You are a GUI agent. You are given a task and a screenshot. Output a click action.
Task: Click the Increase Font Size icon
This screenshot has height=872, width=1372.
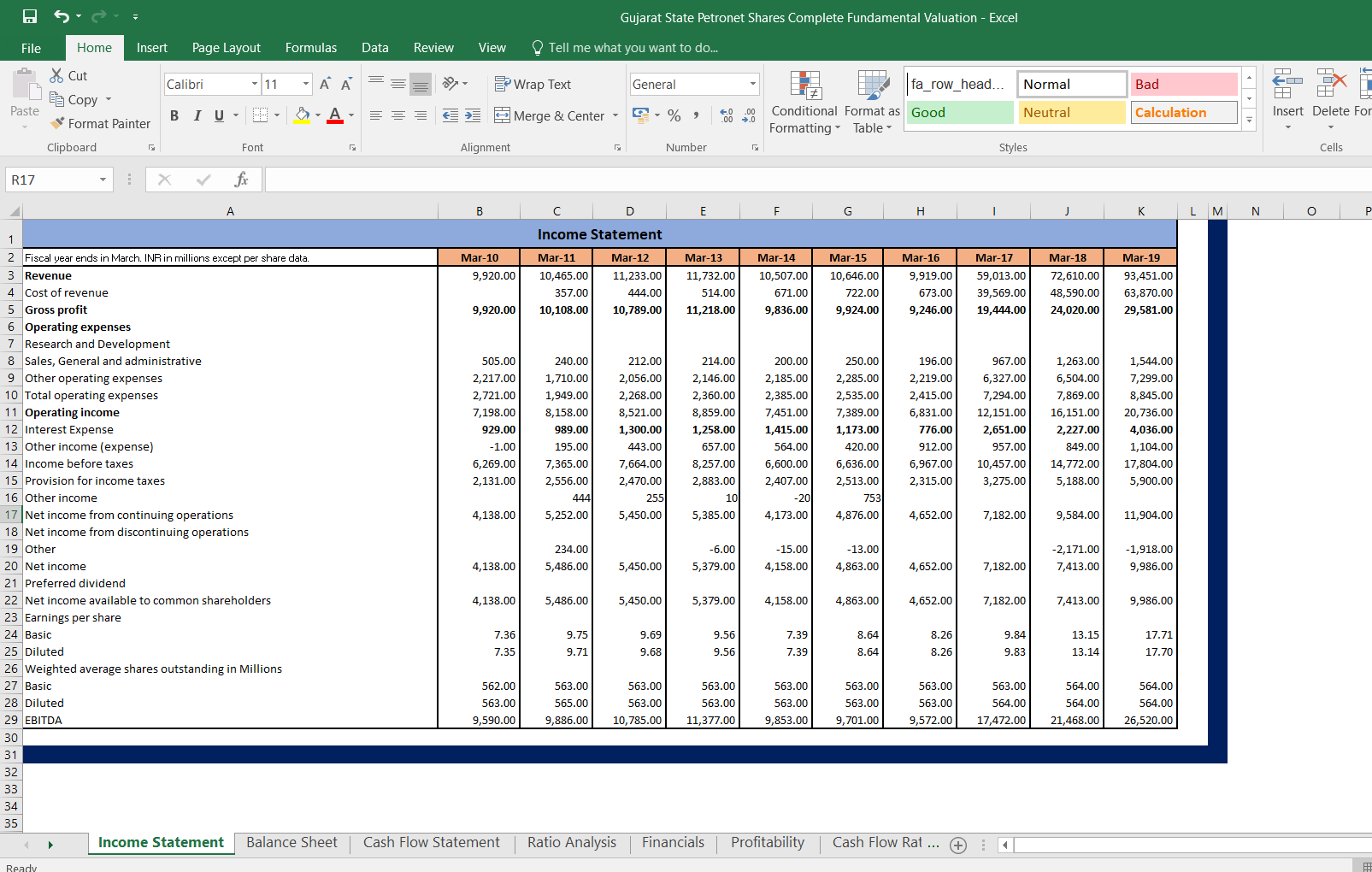(x=325, y=84)
